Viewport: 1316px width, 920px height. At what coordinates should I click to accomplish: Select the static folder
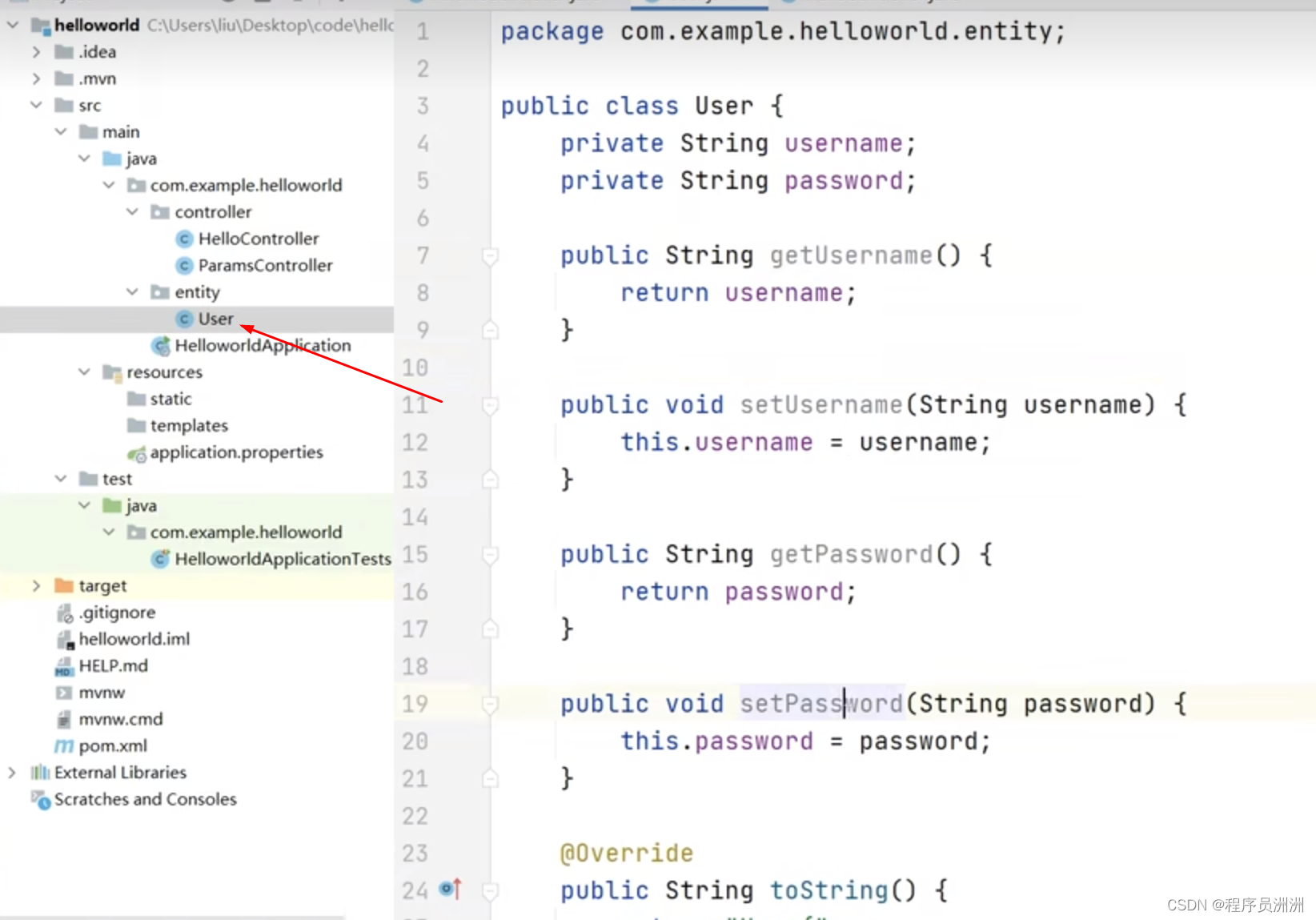click(171, 399)
